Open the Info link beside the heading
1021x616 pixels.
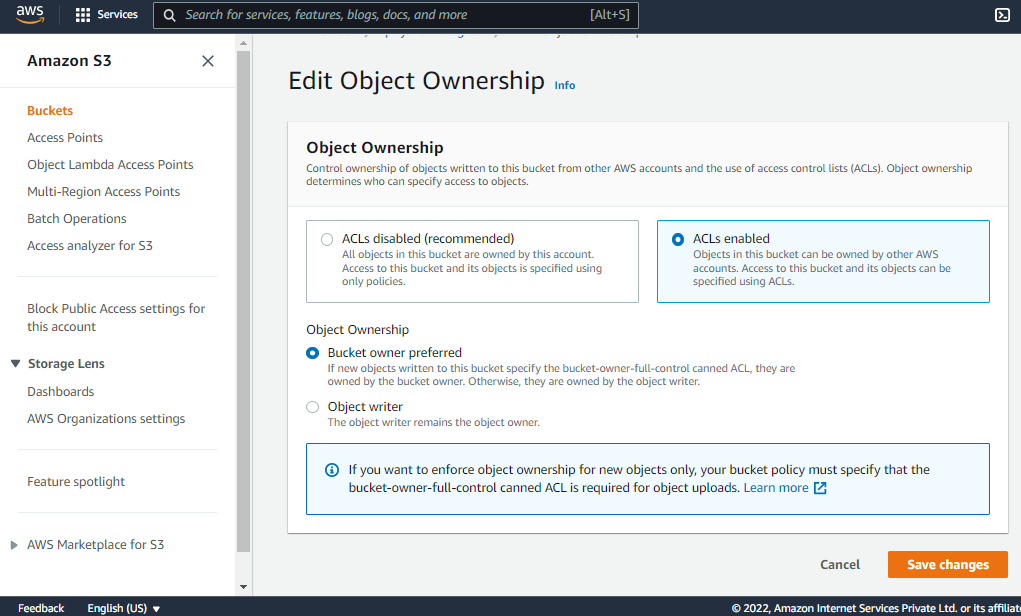point(565,85)
